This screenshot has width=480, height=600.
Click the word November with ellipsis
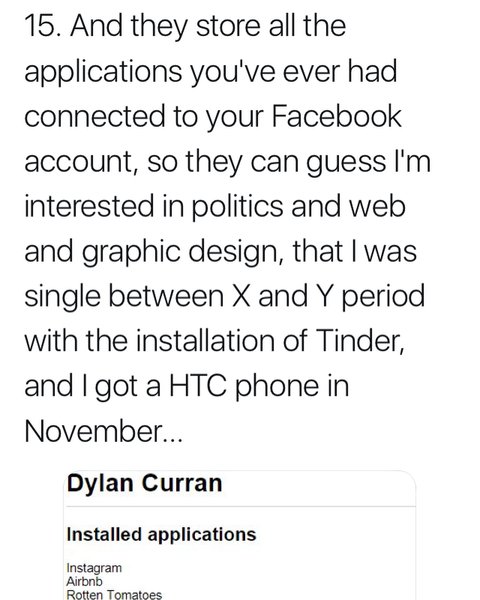103,431
